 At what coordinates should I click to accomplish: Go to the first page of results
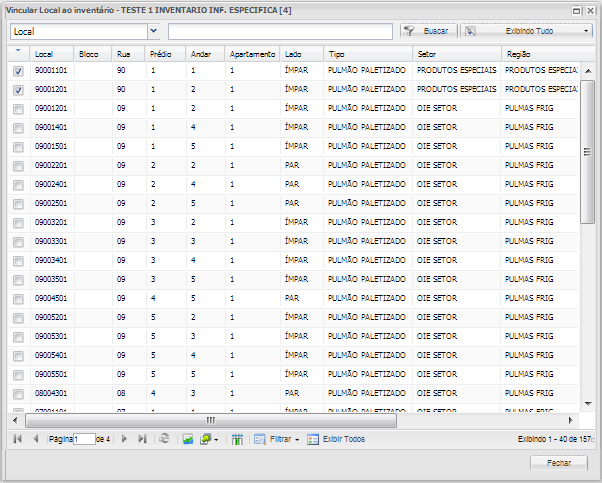(x=18, y=439)
